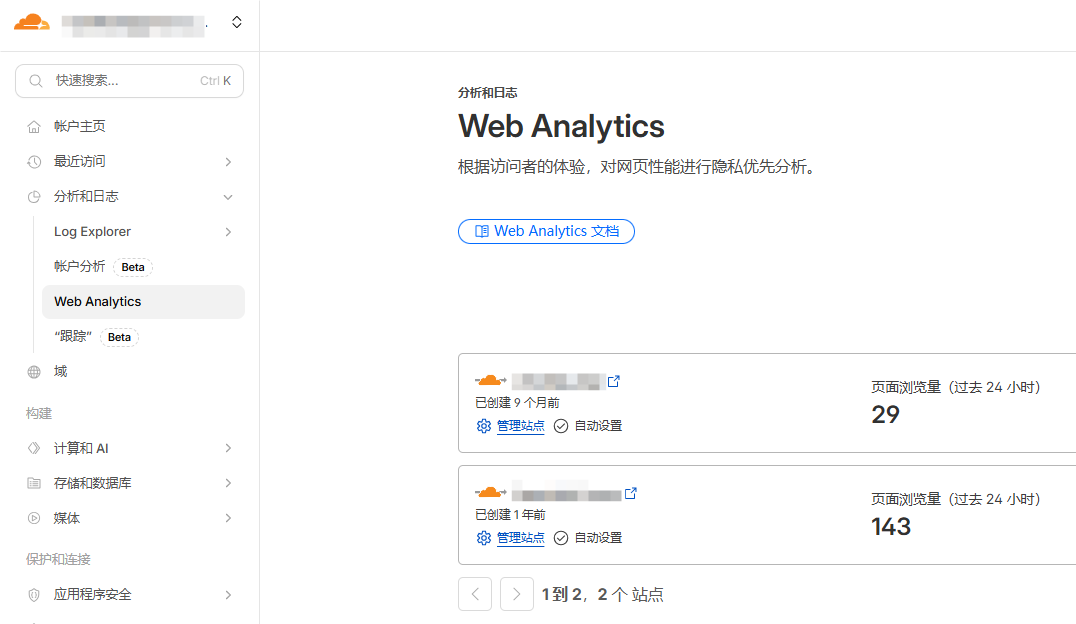
Task: Expand the 最近访问 chevron
Action: tap(228, 162)
